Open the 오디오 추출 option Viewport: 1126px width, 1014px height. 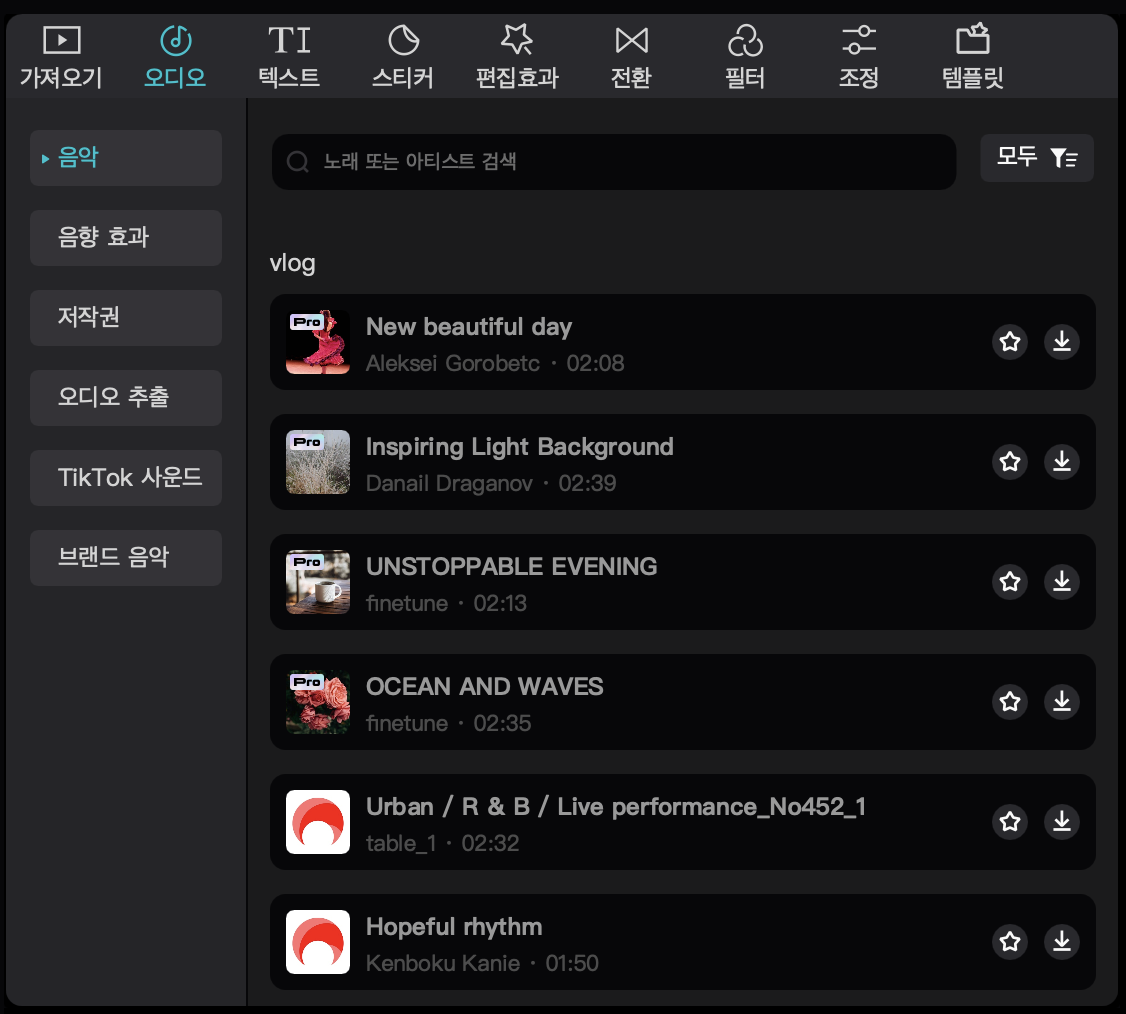click(x=125, y=398)
